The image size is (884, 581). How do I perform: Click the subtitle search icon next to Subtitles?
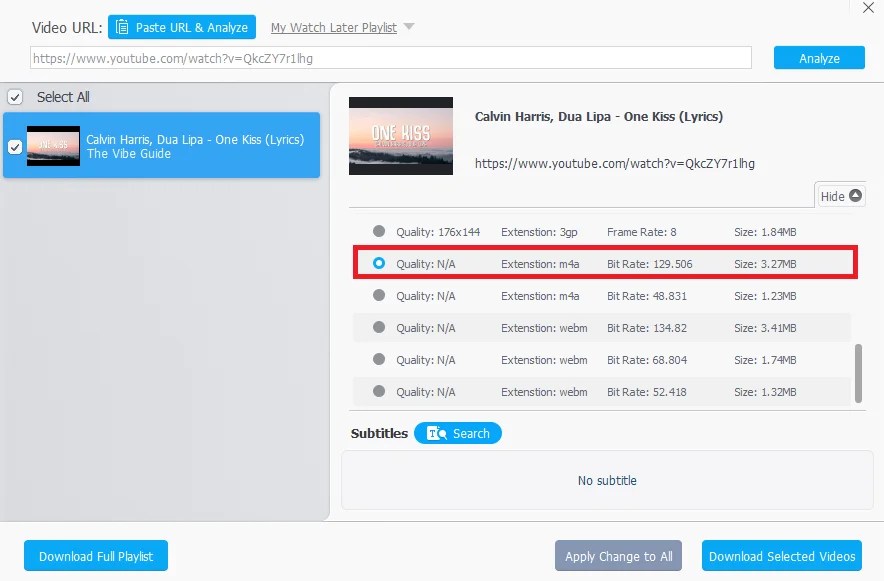[x=437, y=433]
